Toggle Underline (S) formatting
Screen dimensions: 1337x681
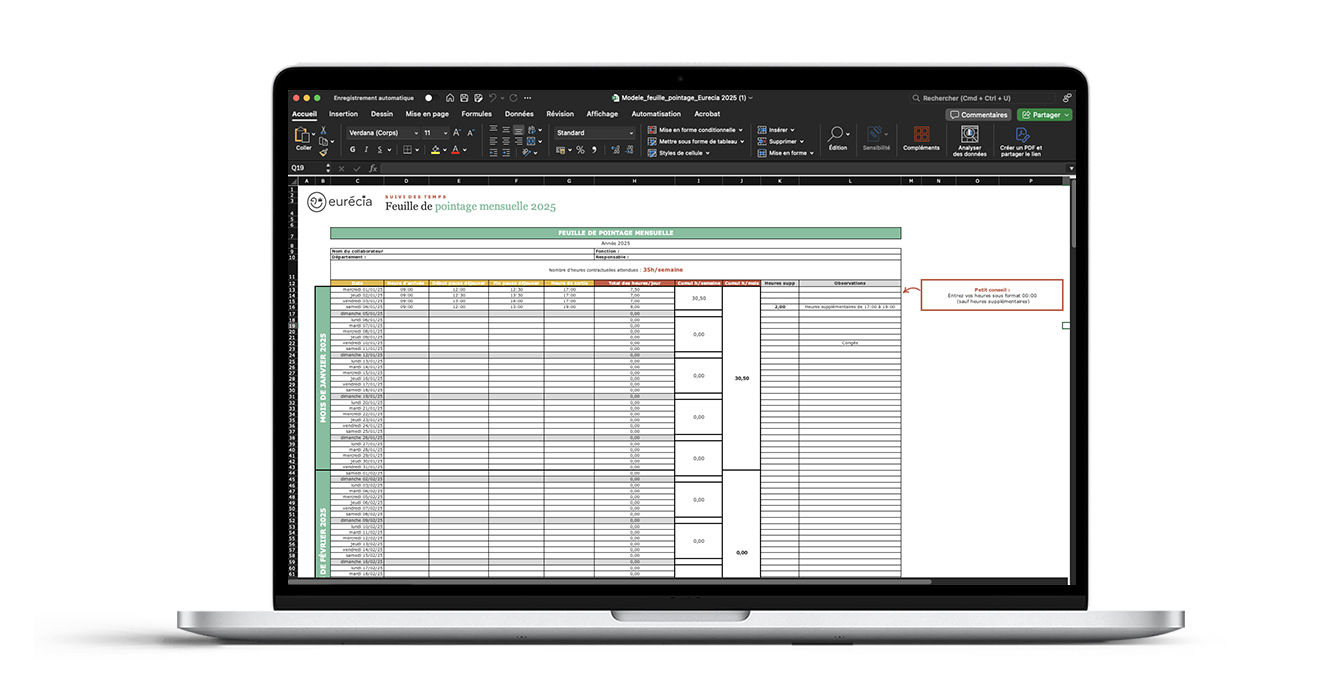tap(380, 150)
